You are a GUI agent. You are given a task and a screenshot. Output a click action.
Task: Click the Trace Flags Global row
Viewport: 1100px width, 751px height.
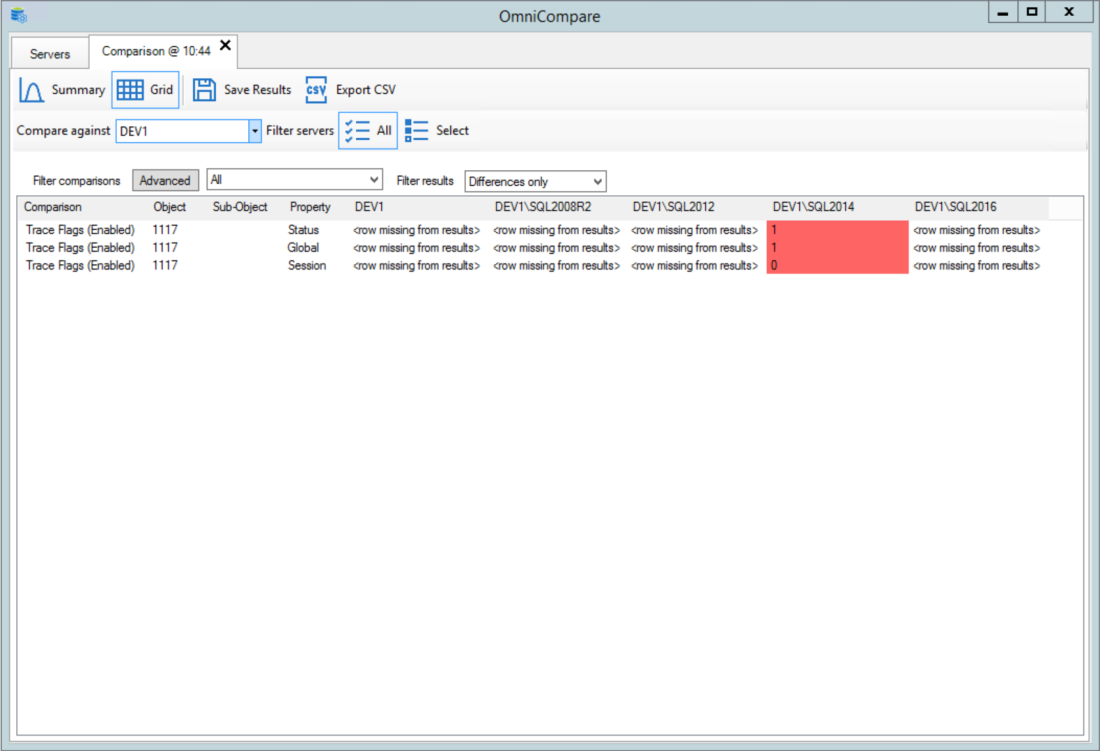[80, 247]
